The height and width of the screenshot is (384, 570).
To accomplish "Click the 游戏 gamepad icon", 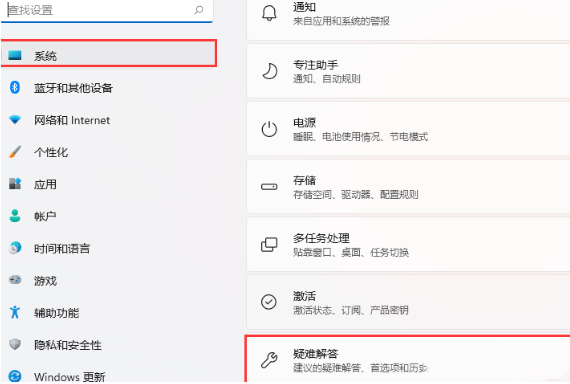I will point(15,280).
